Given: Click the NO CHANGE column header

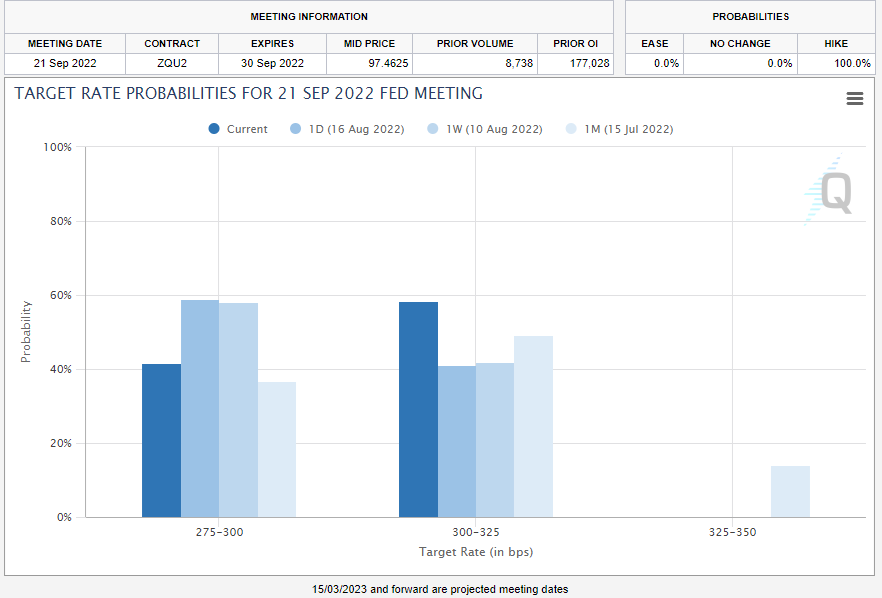Looking at the screenshot, I should click(740, 43).
